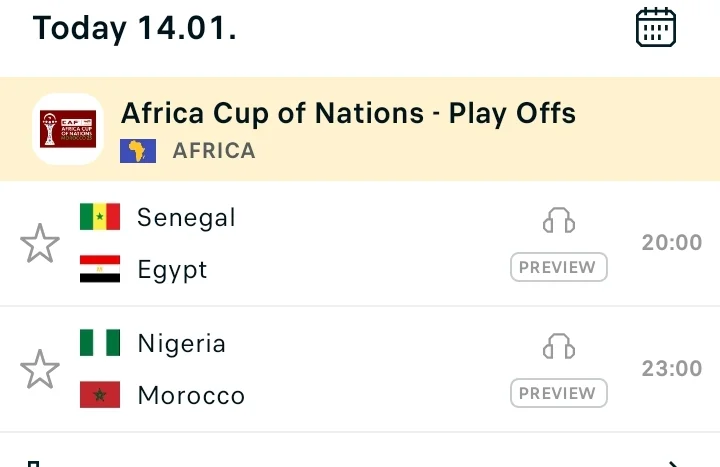Viewport: 720px width, 467px height.
Task: Star the Nigeria vs Morocco match
Action: coord(40,370)
